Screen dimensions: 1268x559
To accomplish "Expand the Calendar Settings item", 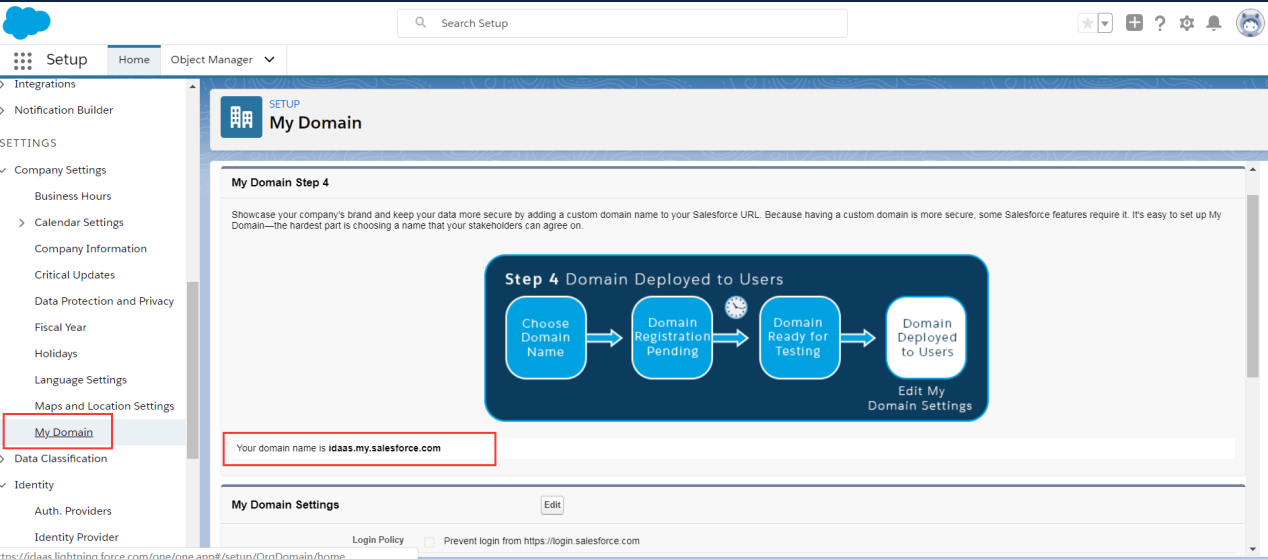I will coord(22,223).
